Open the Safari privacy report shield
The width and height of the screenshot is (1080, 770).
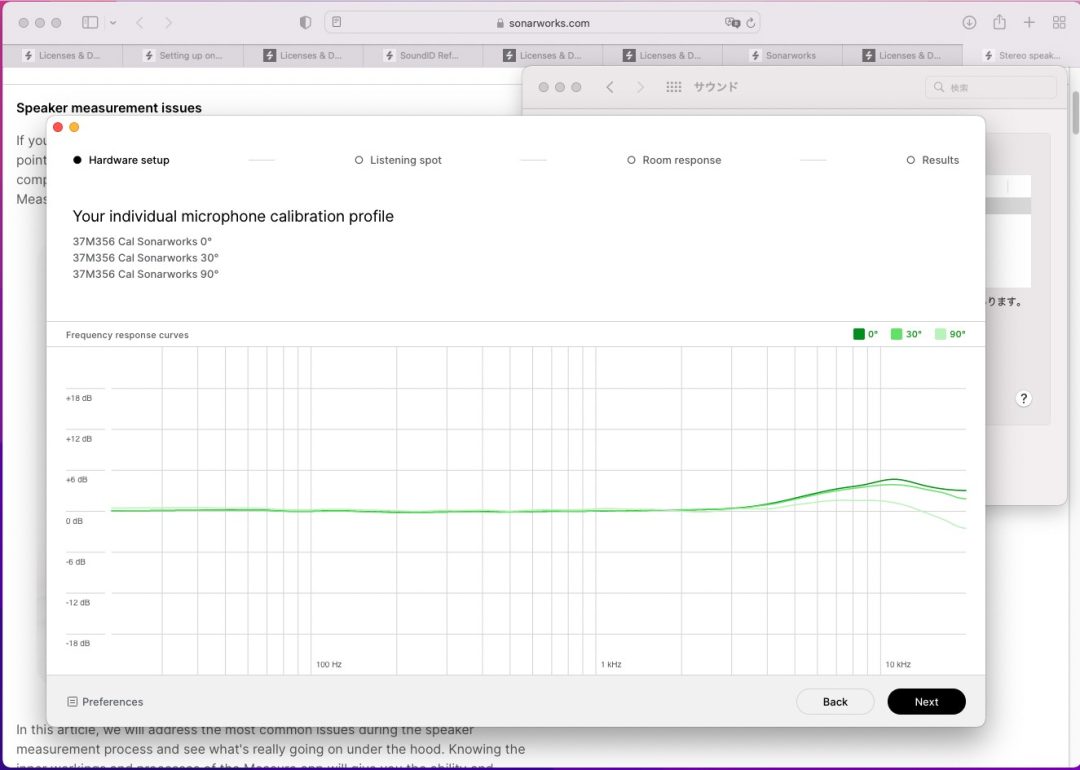coord(305,23)
